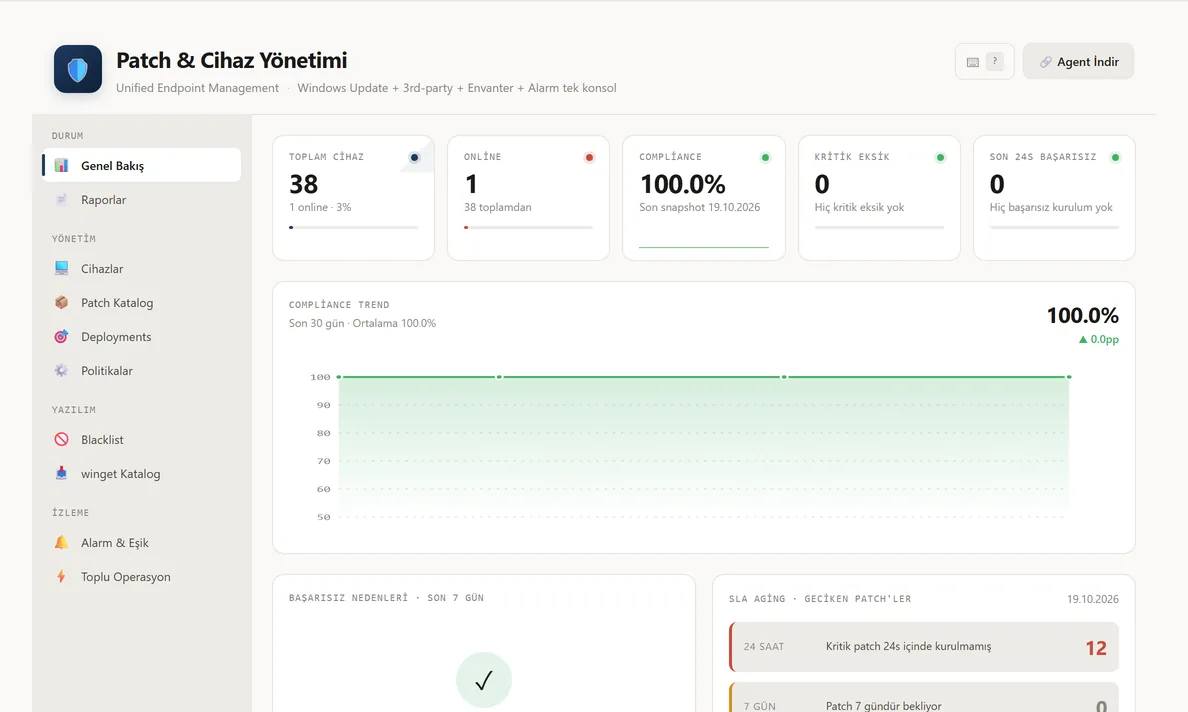The image size is (1188, 712).
Task: Click İZLEME sidebar section header
Action: 70,513
